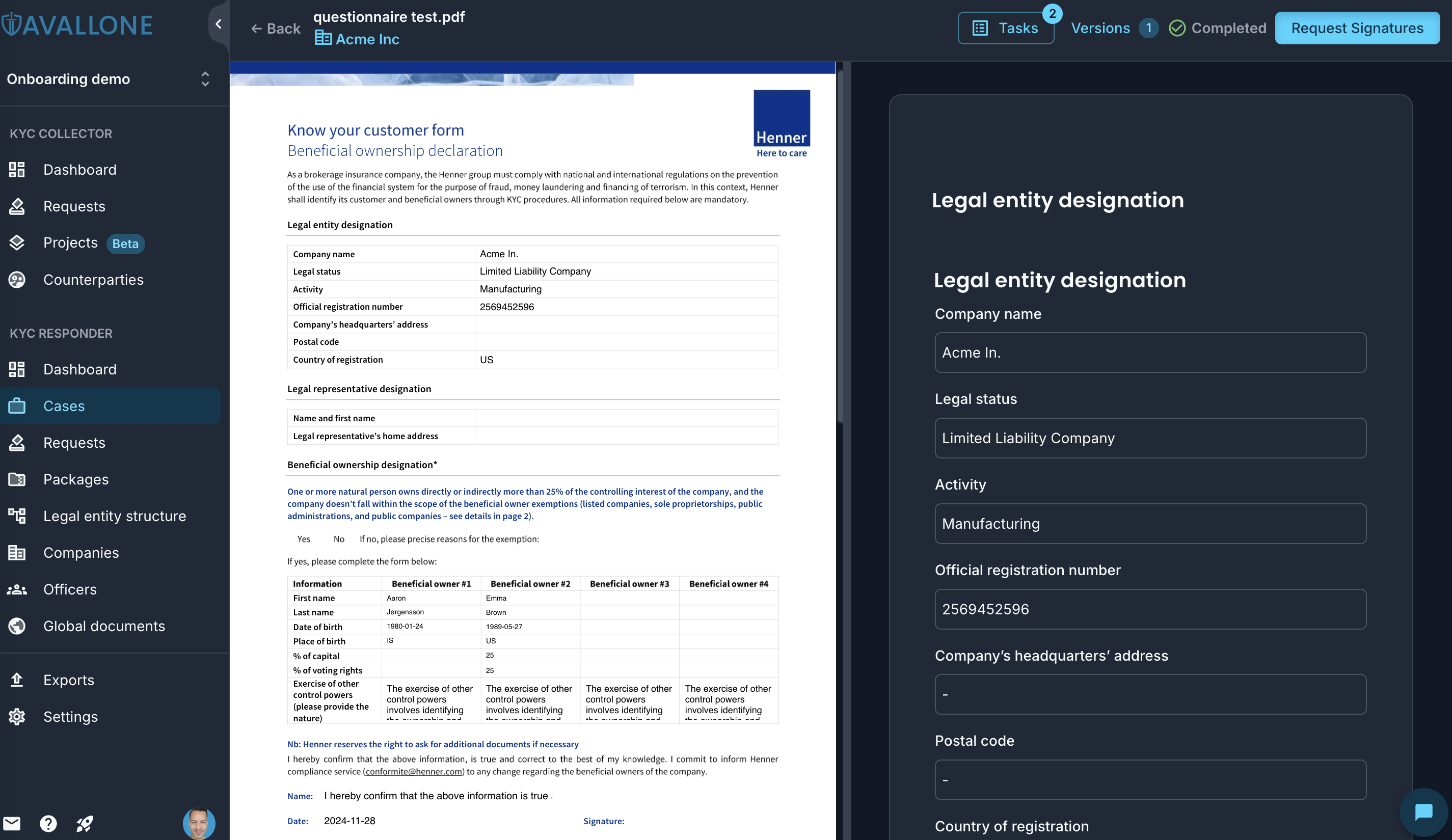The height and width of the screenshot is (840, 1452).
Task: Click the Avallone logo
Action: tap(76, 25)
